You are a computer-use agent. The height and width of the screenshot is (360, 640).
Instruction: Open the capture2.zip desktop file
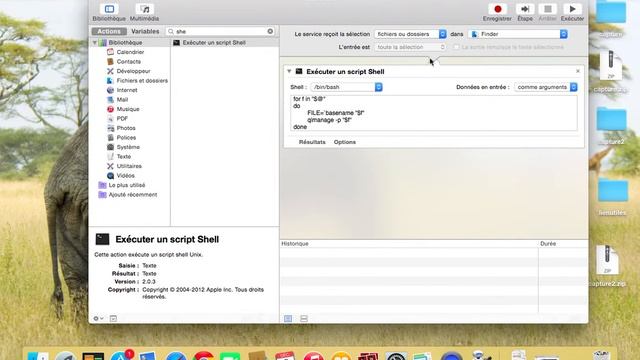tap(607, 266)
